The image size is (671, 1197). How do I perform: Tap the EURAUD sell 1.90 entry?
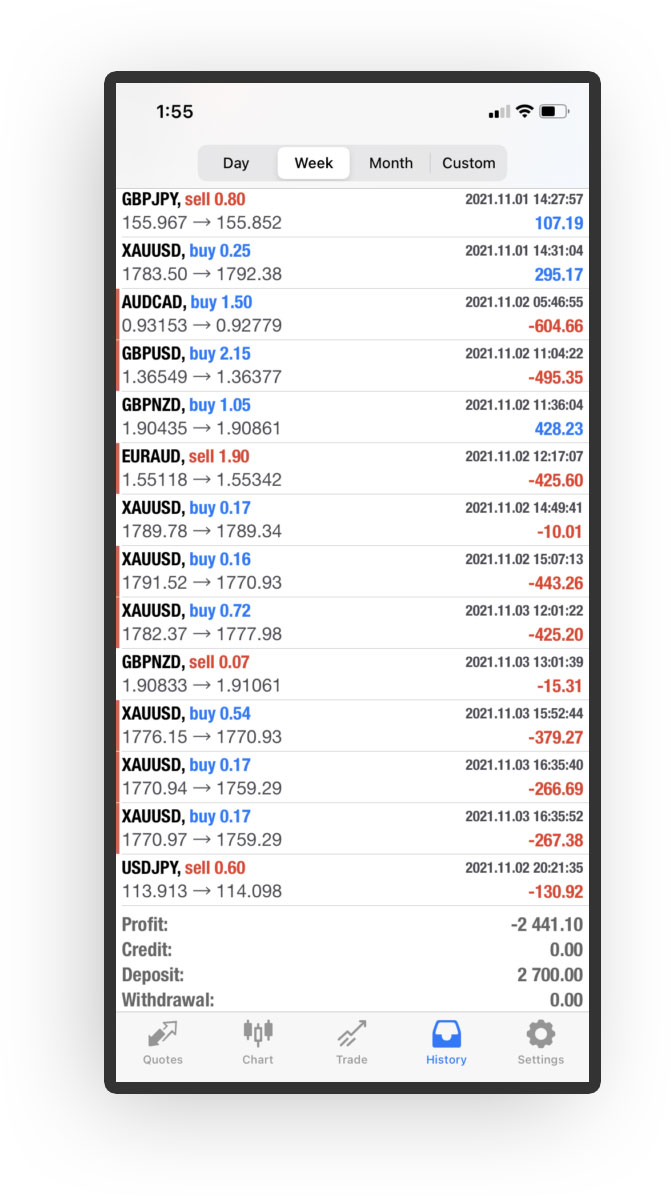pos(352,468)
